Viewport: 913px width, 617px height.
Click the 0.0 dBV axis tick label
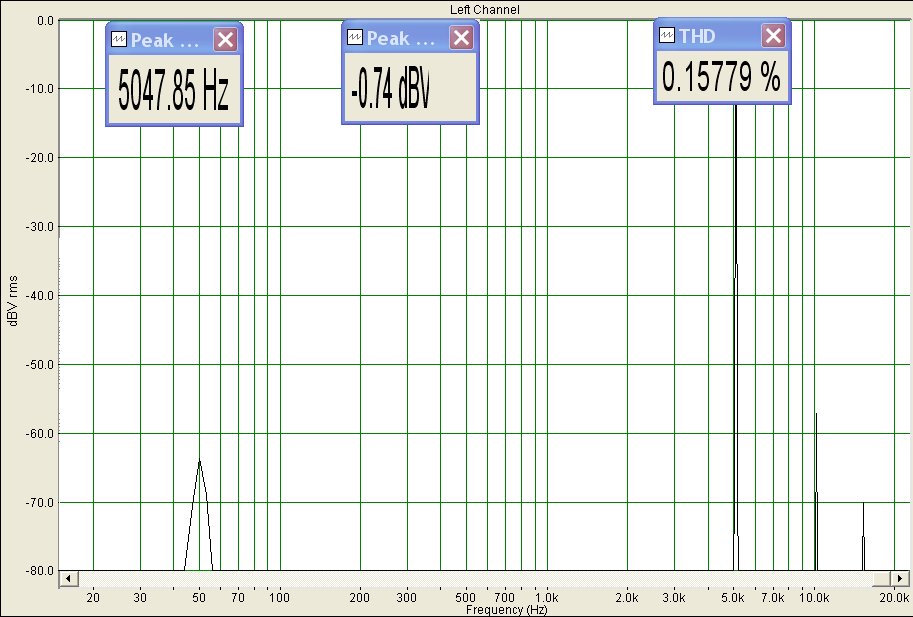coord(45,21)
